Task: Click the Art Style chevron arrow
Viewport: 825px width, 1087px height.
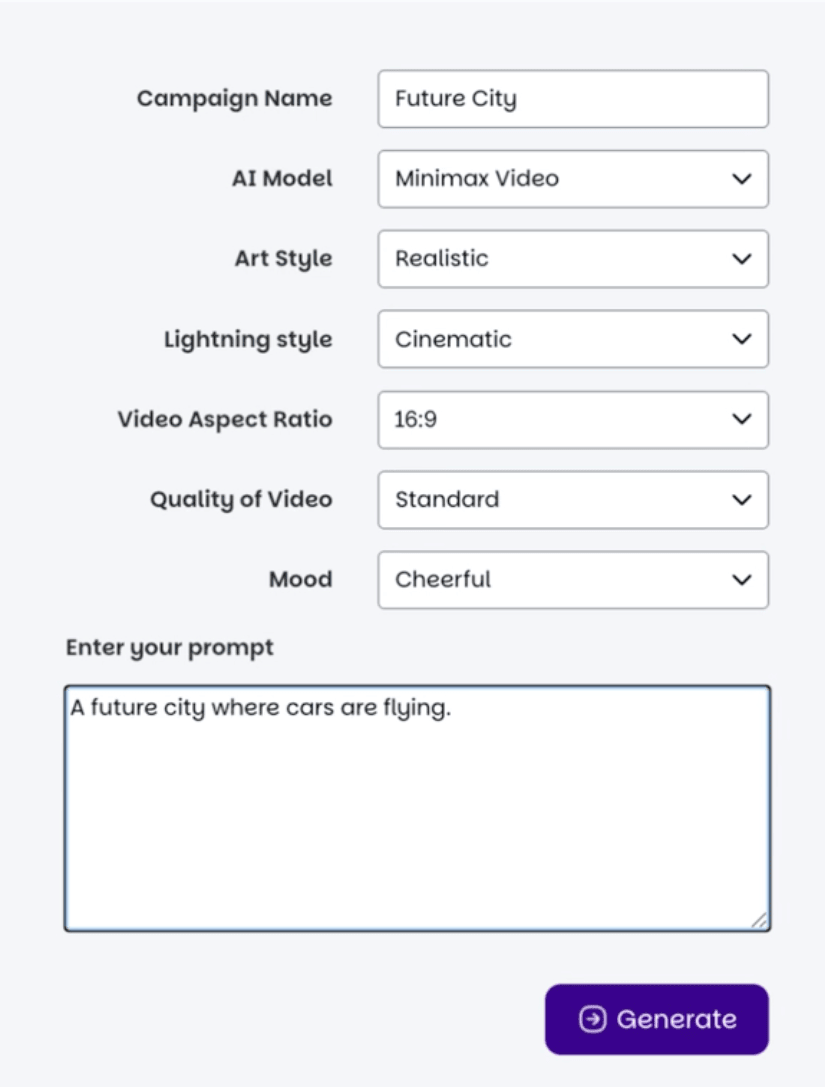Action: tap(742, 259)
